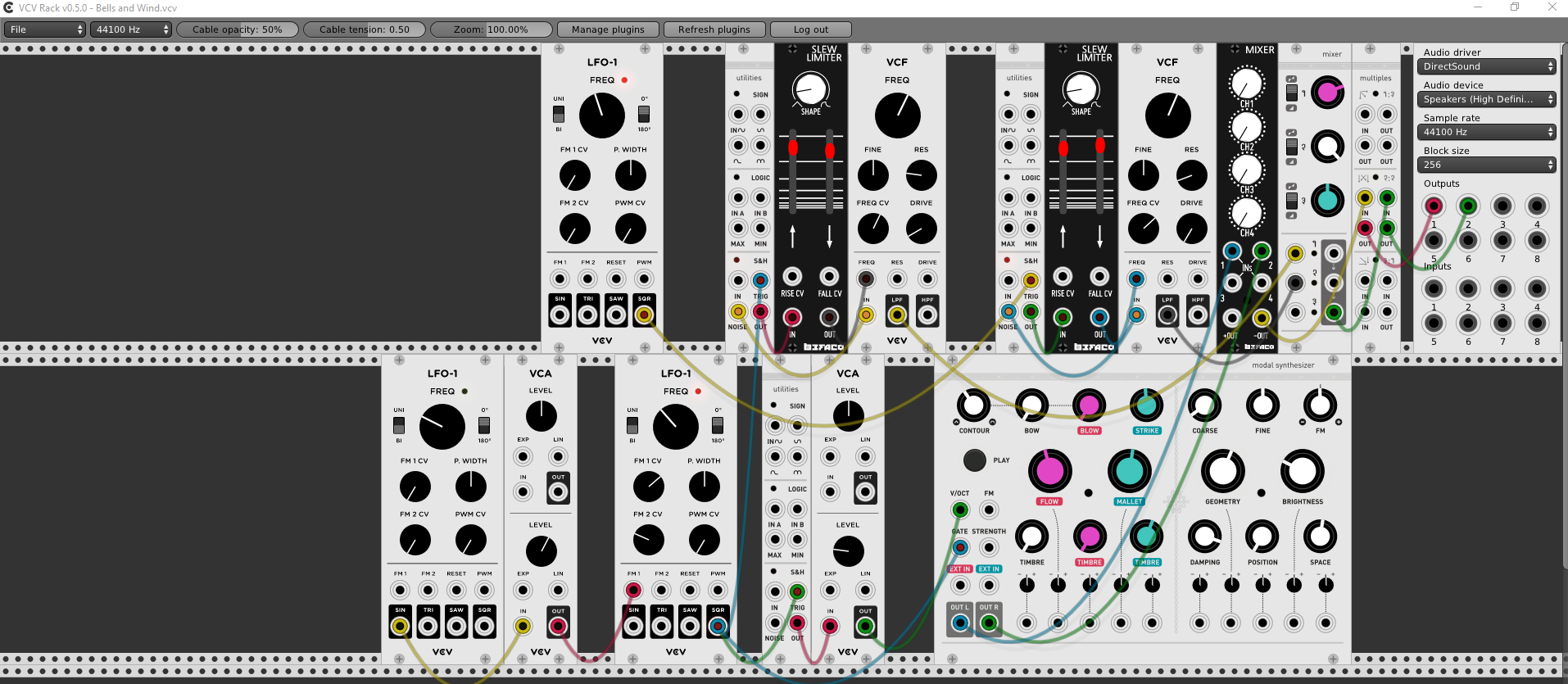Image resolution: width=1568 pixels, height=684 pixels.
Task: Flip switch 2 beside the white mixer knob
Action: tap(1292, 147)
